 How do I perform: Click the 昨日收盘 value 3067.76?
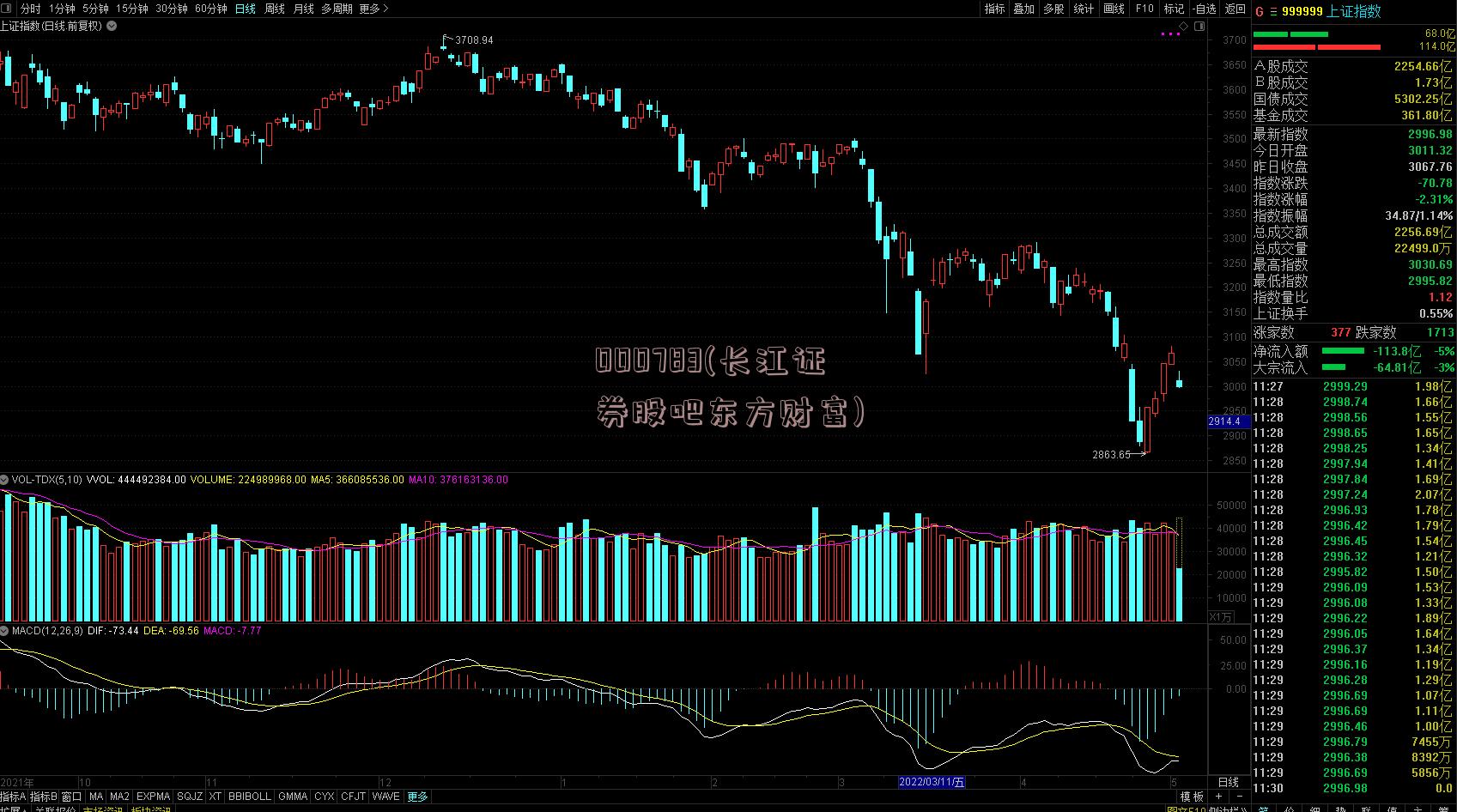click(x=1430, y=167)
